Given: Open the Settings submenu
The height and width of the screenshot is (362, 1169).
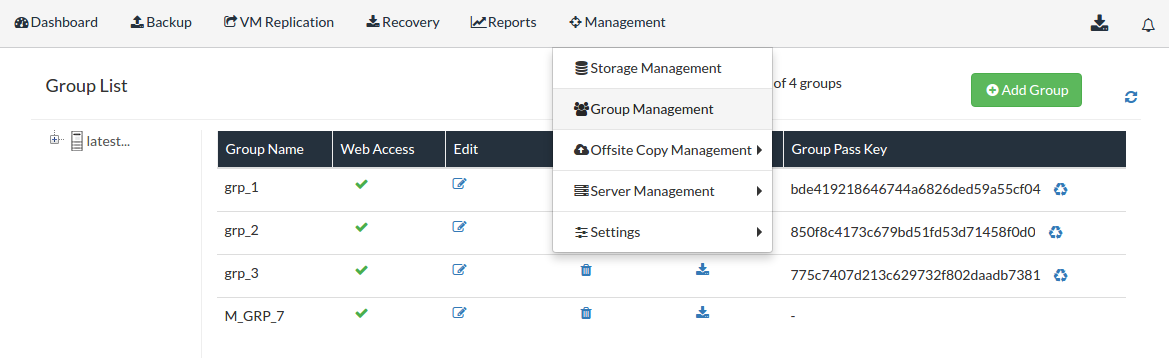Looking at the screenshot, I should 662,232.
